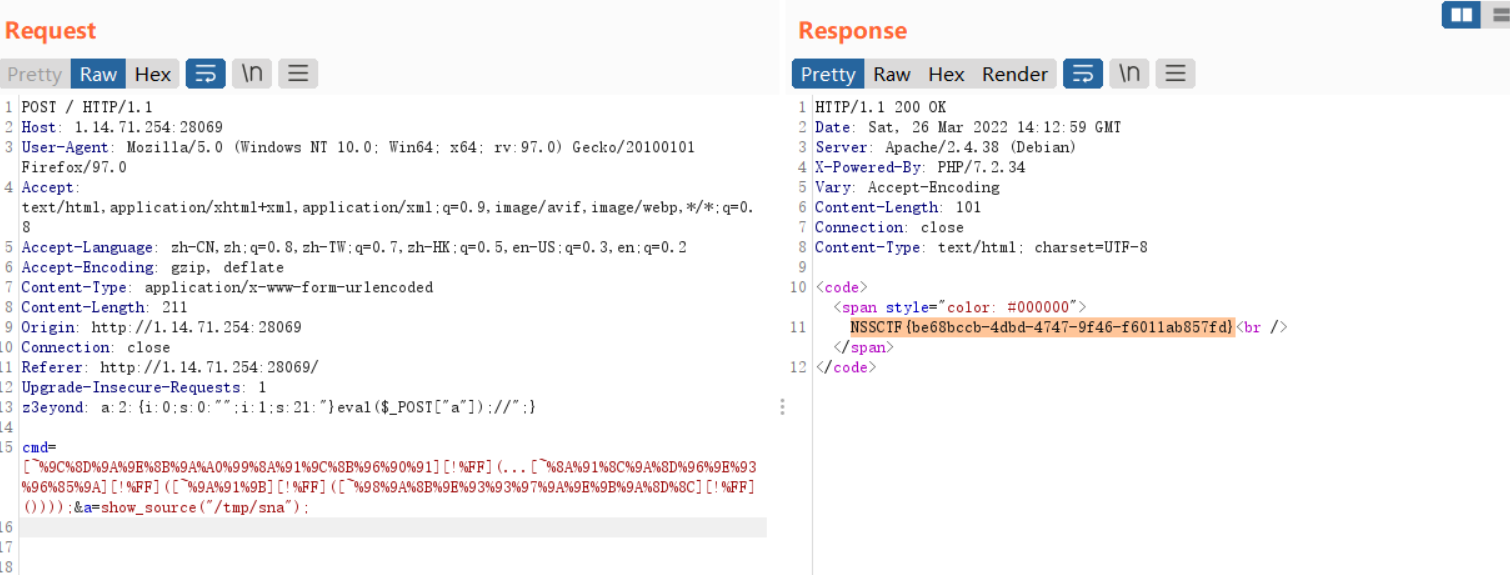Click request Content-Type: application/x-www-form-urlencoded line

coord(227,287)
